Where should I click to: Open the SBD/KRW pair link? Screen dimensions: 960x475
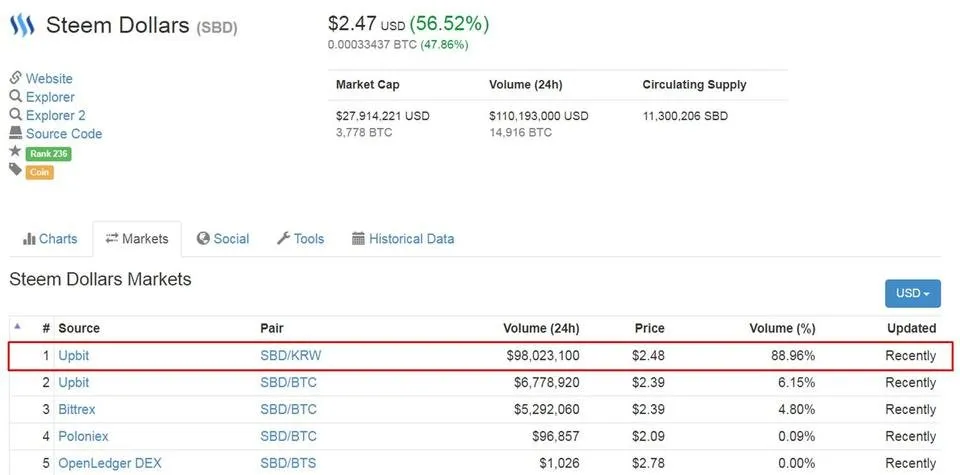[290, 356]
